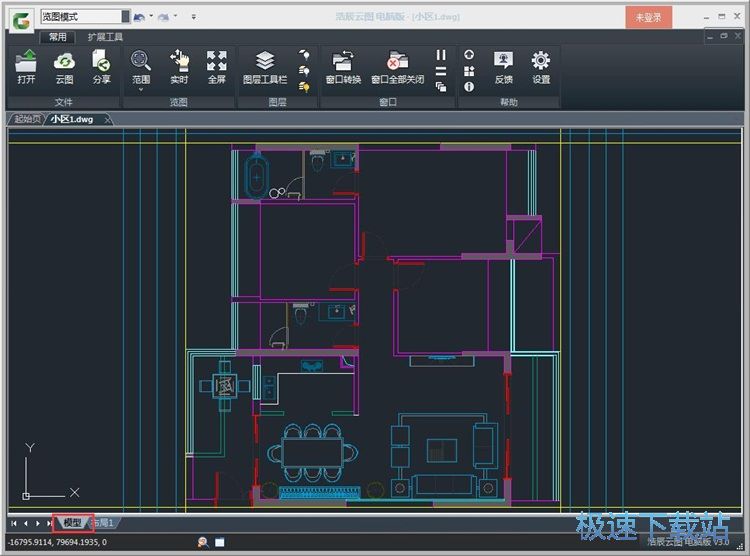Close the 小区1.dwg document tab
This screenshot has height=556, width=750.
click(109, 119)
